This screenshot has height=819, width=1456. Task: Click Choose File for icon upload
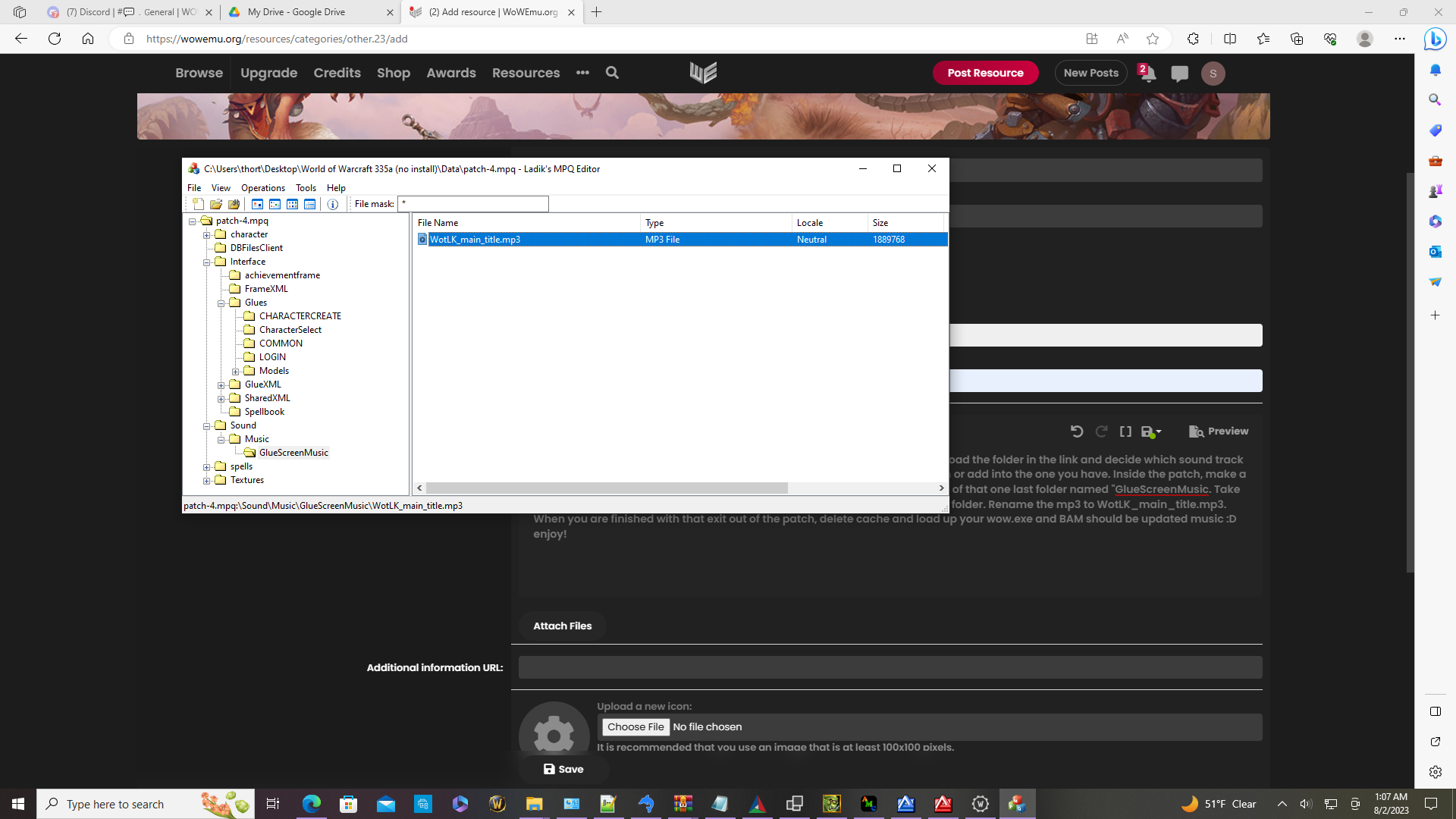(x=635, y=726)
